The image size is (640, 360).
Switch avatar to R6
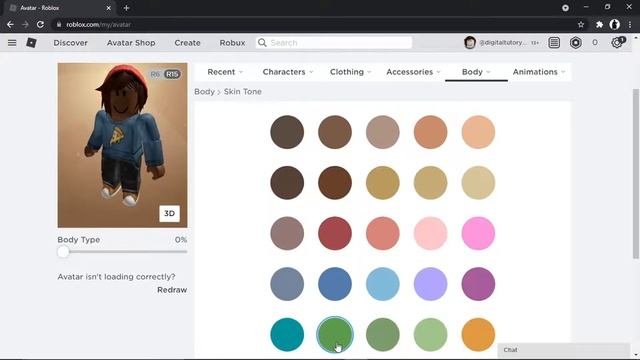(155, 74)
